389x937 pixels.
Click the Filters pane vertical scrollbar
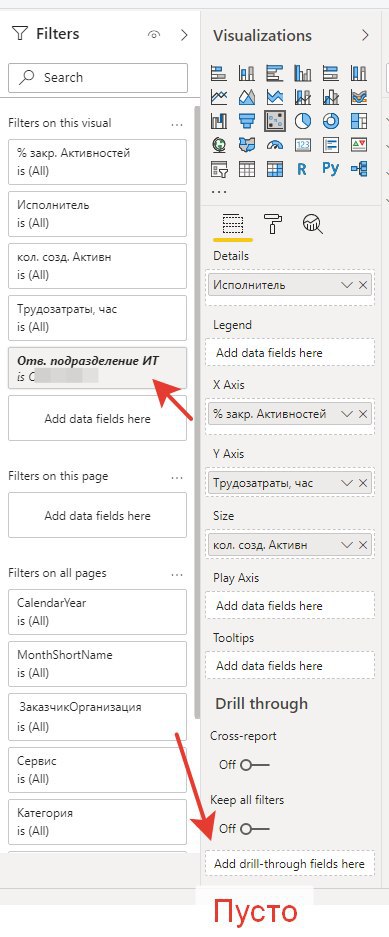(197, 412)
